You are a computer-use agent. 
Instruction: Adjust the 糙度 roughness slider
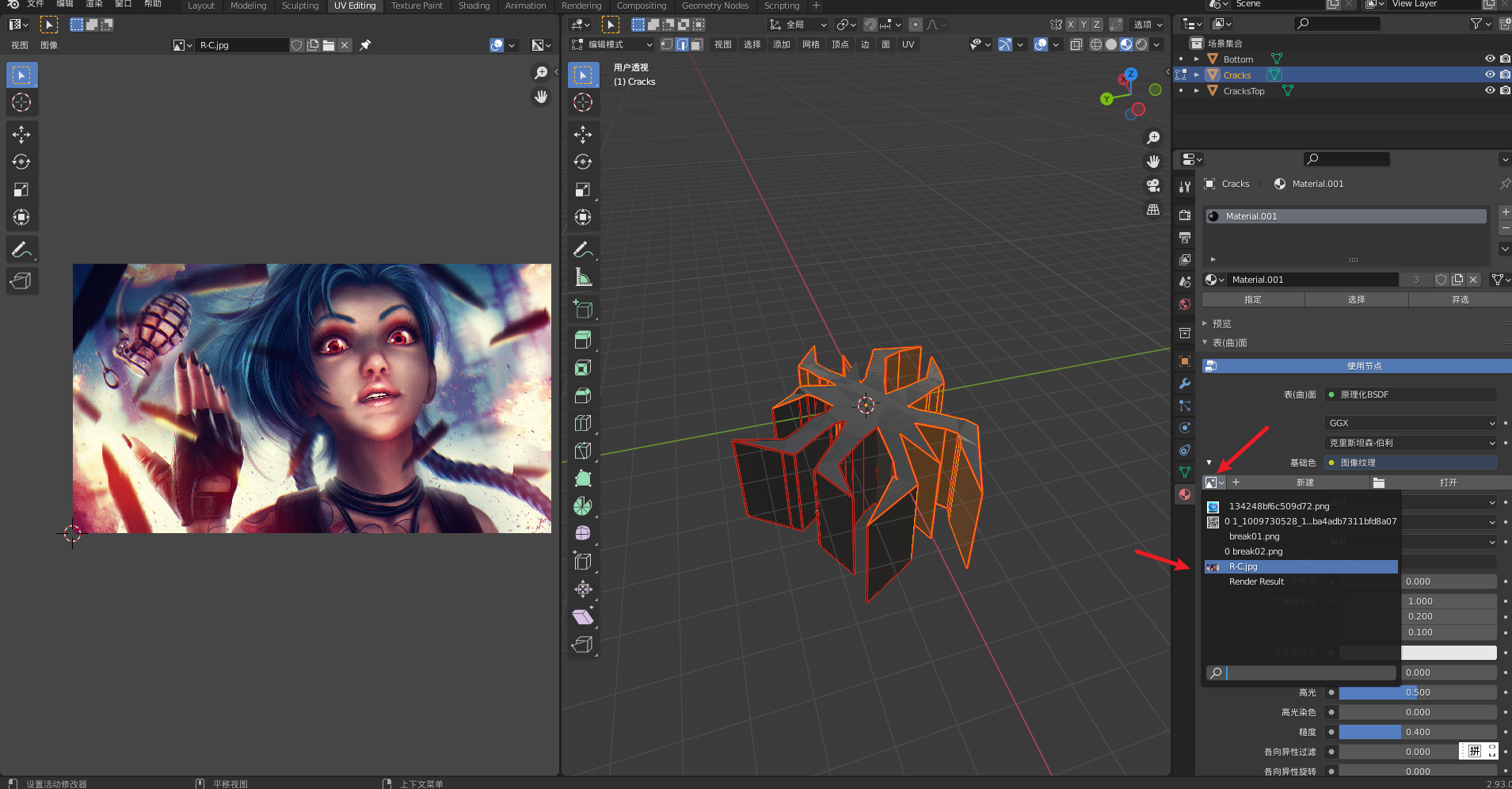tap(1418, 732)
